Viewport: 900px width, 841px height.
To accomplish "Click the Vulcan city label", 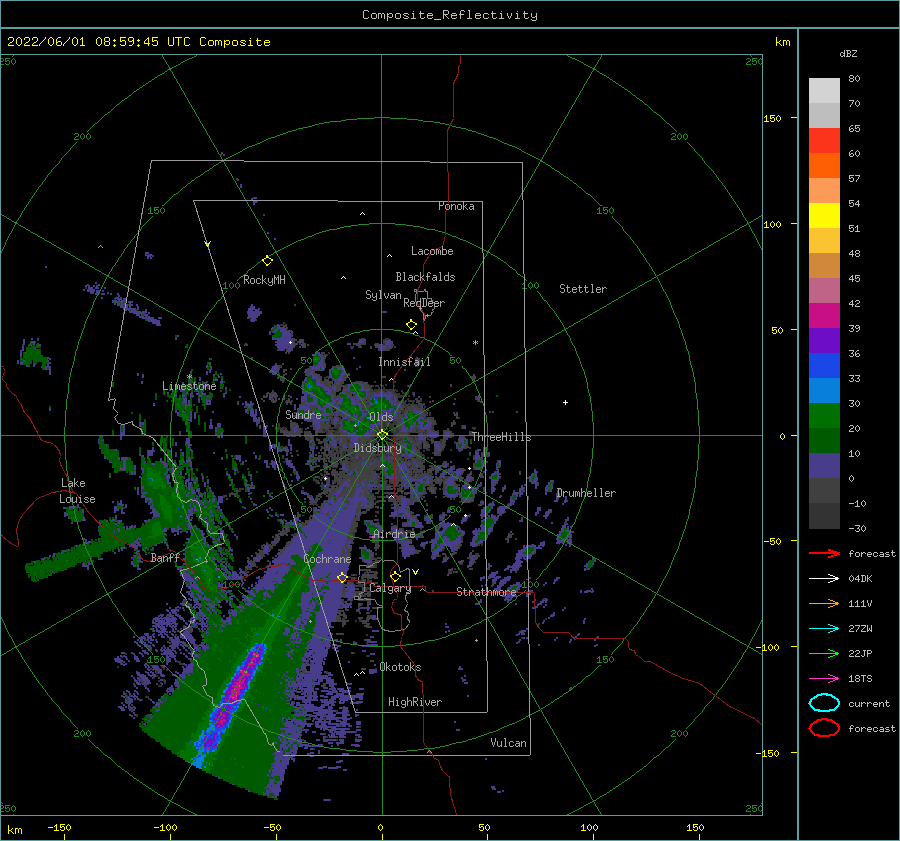I will [509, 743].
